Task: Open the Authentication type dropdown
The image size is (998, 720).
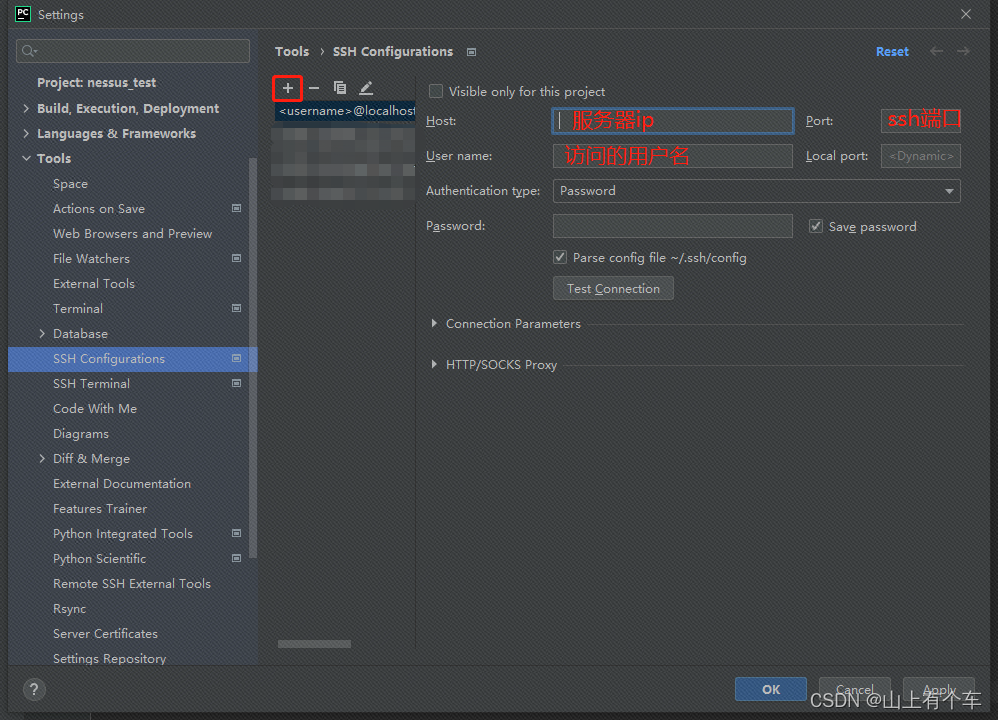Action: pos(756,191)
